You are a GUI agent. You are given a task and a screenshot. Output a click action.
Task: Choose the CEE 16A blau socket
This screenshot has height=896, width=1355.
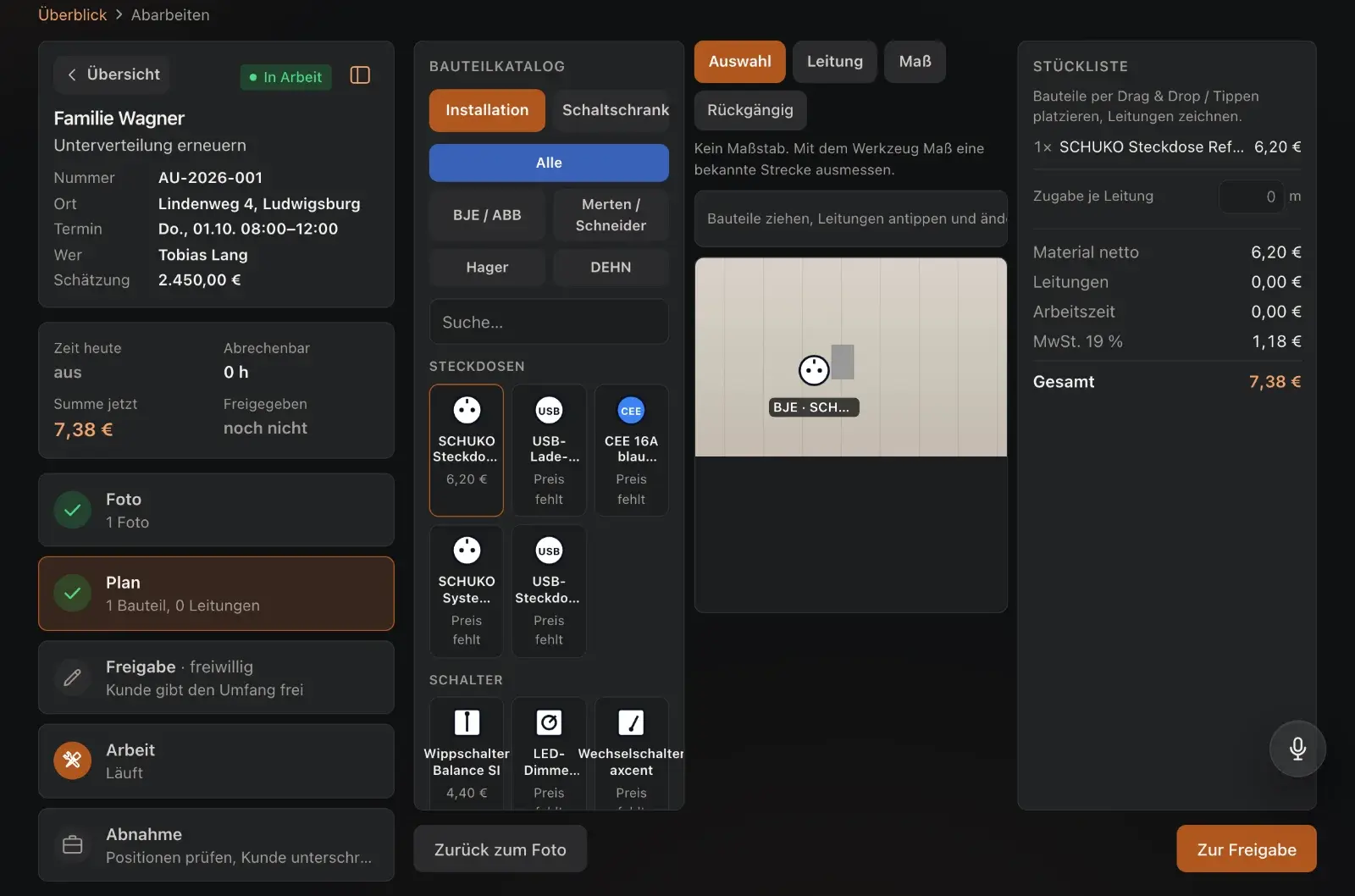(x=631, y=450)
